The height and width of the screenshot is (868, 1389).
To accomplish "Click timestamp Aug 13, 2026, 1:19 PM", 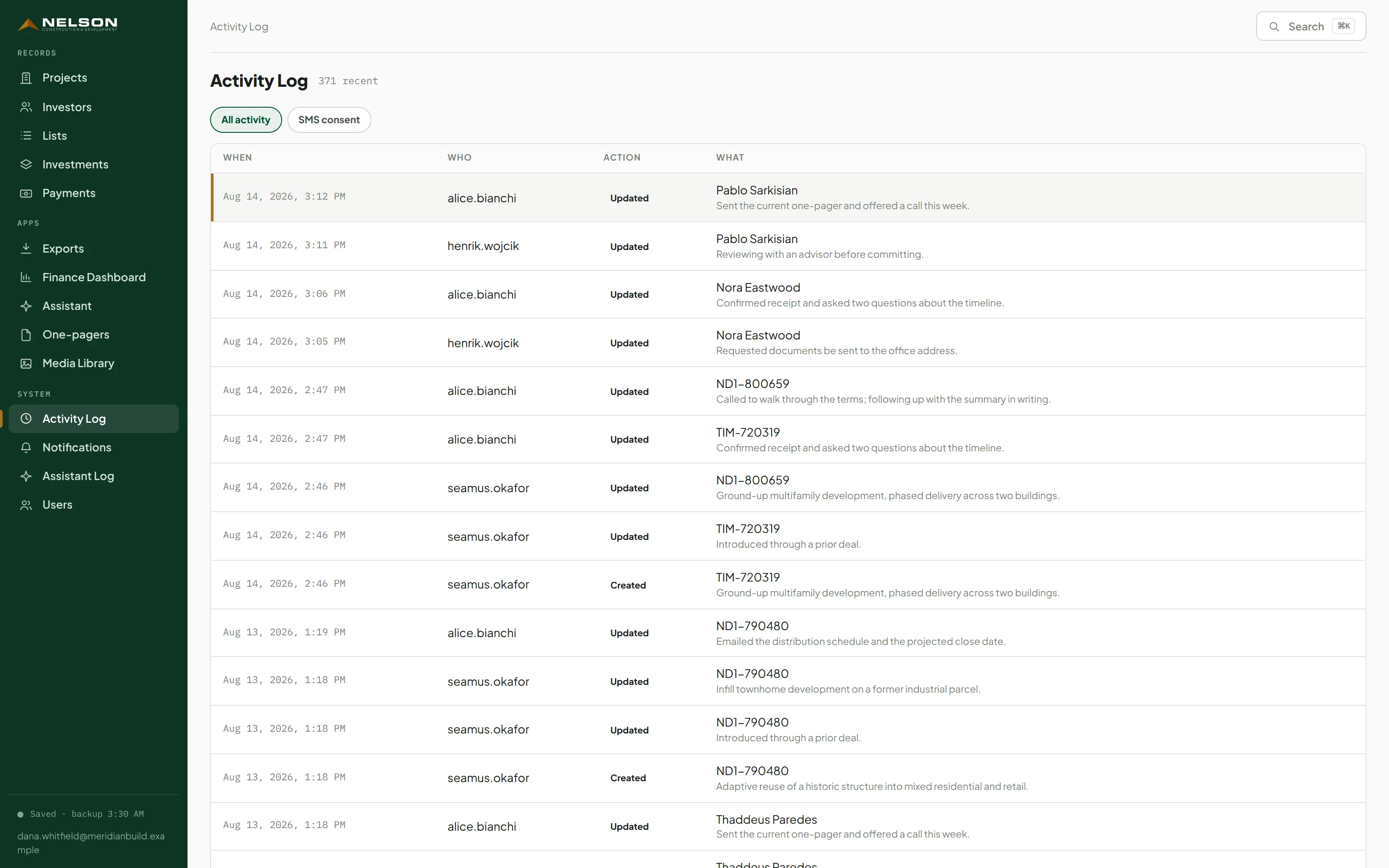I will [284, 632].
